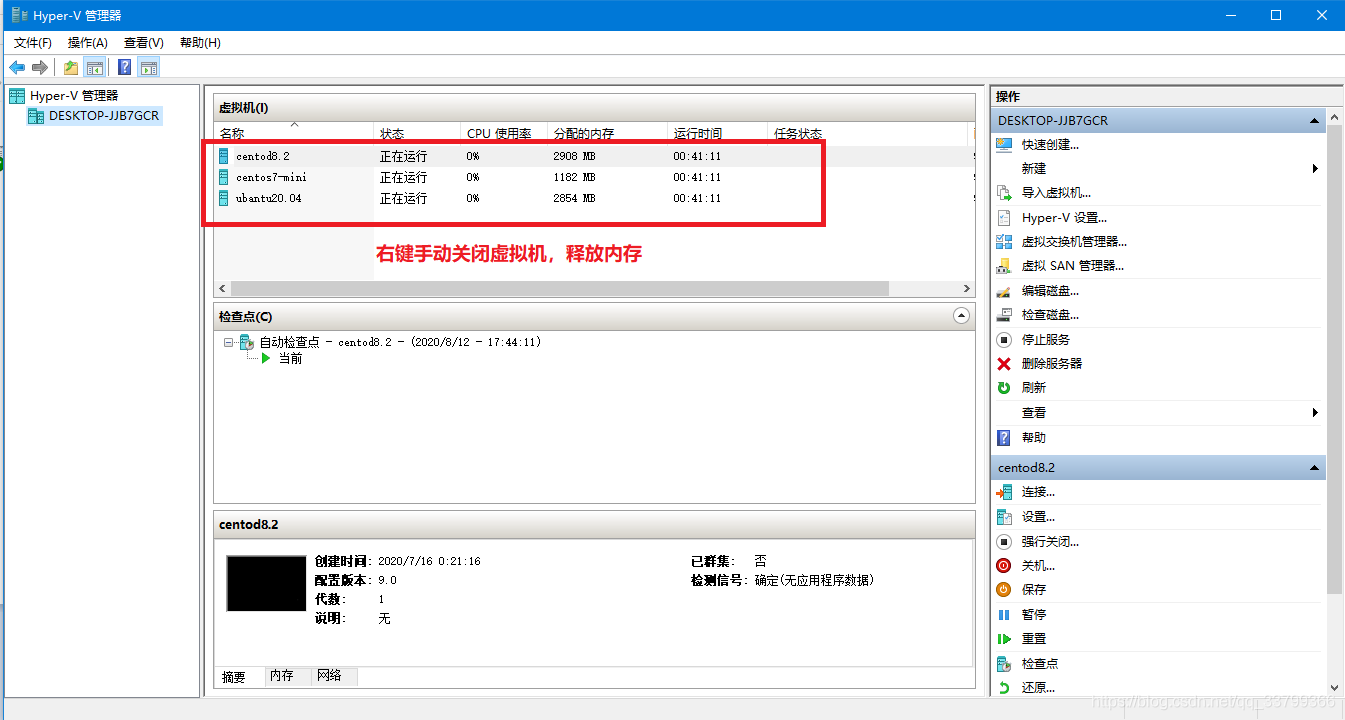
Task: Sort by the 分配的内存 column header
Action: [x=607, y=133]
